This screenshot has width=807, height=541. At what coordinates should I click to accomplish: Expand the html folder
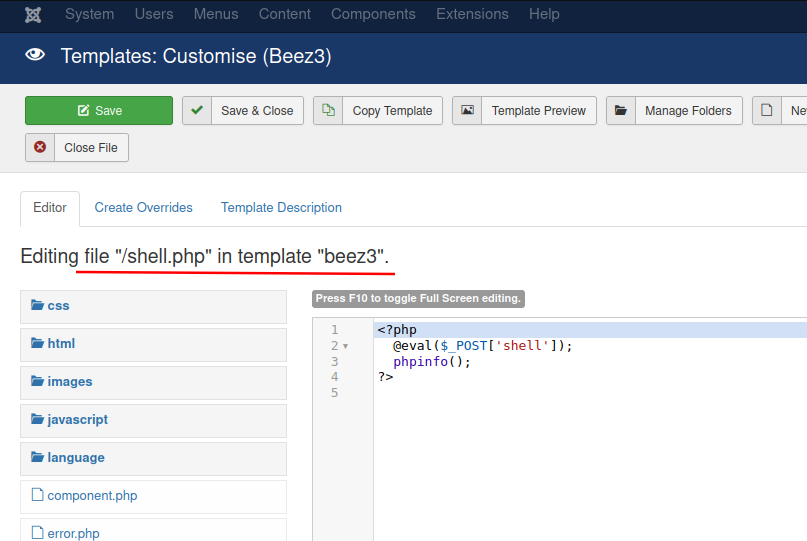click(153, 345)
